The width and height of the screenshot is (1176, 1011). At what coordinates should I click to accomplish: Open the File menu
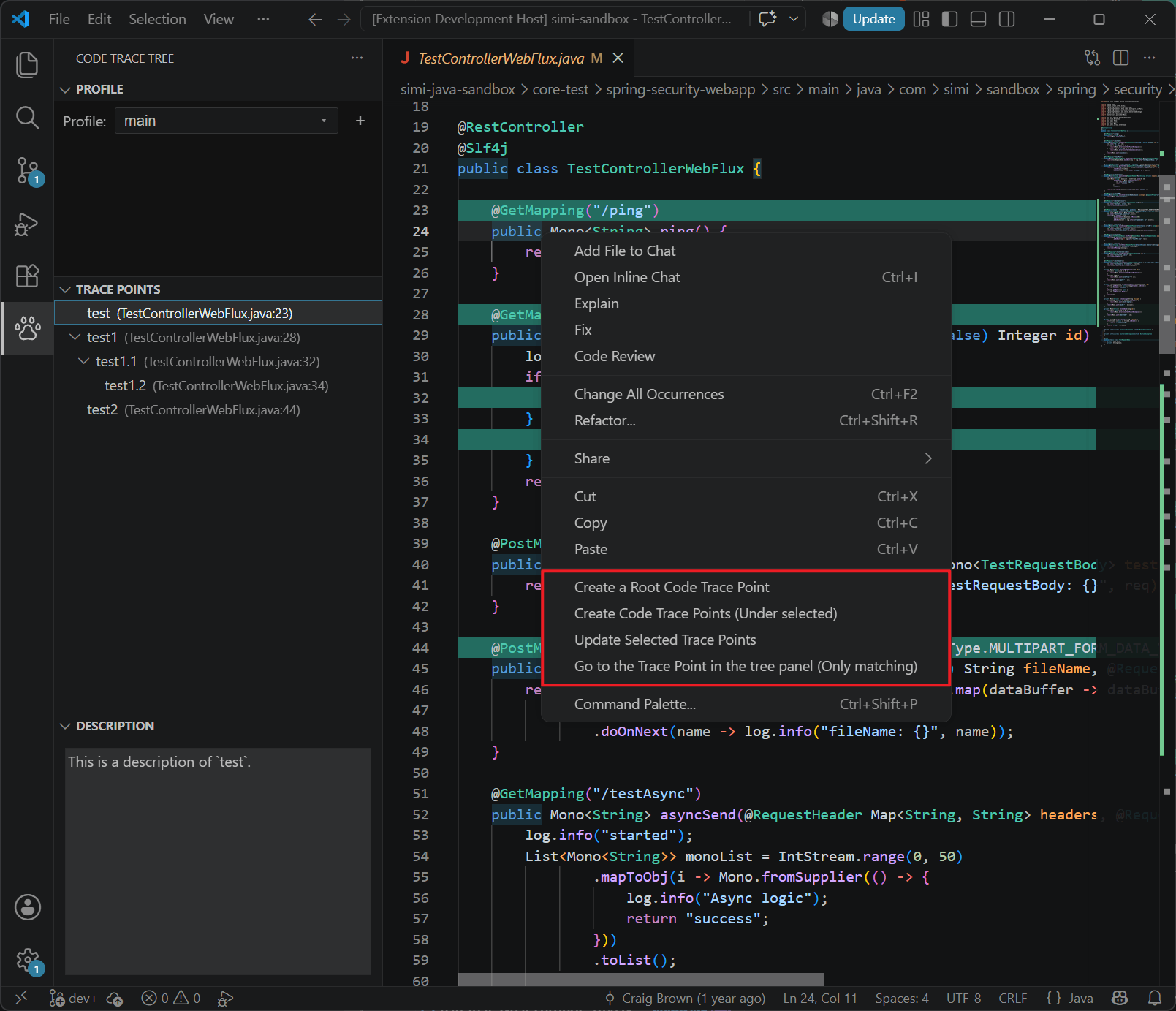(x=59, y=19)
